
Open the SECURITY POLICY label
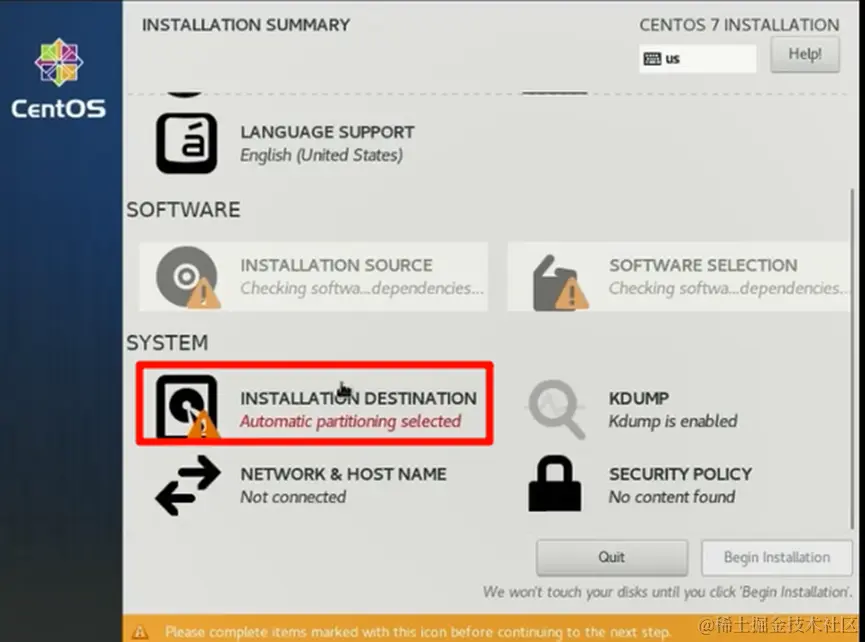pos(680,474)
